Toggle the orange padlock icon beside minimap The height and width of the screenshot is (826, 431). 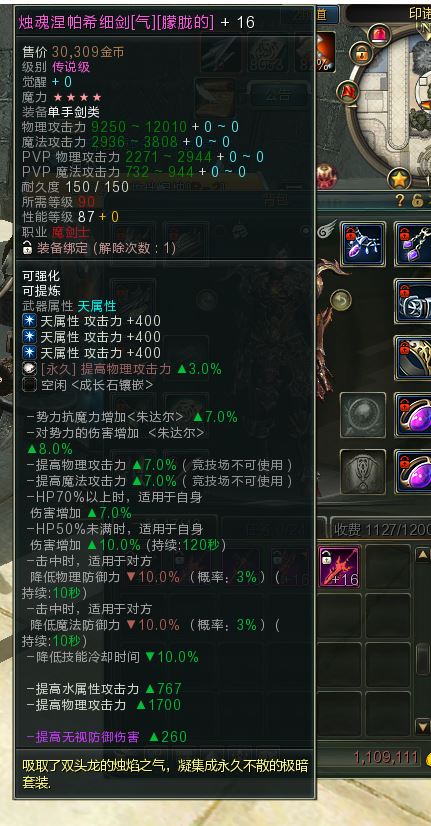click(x=361, y=53)
